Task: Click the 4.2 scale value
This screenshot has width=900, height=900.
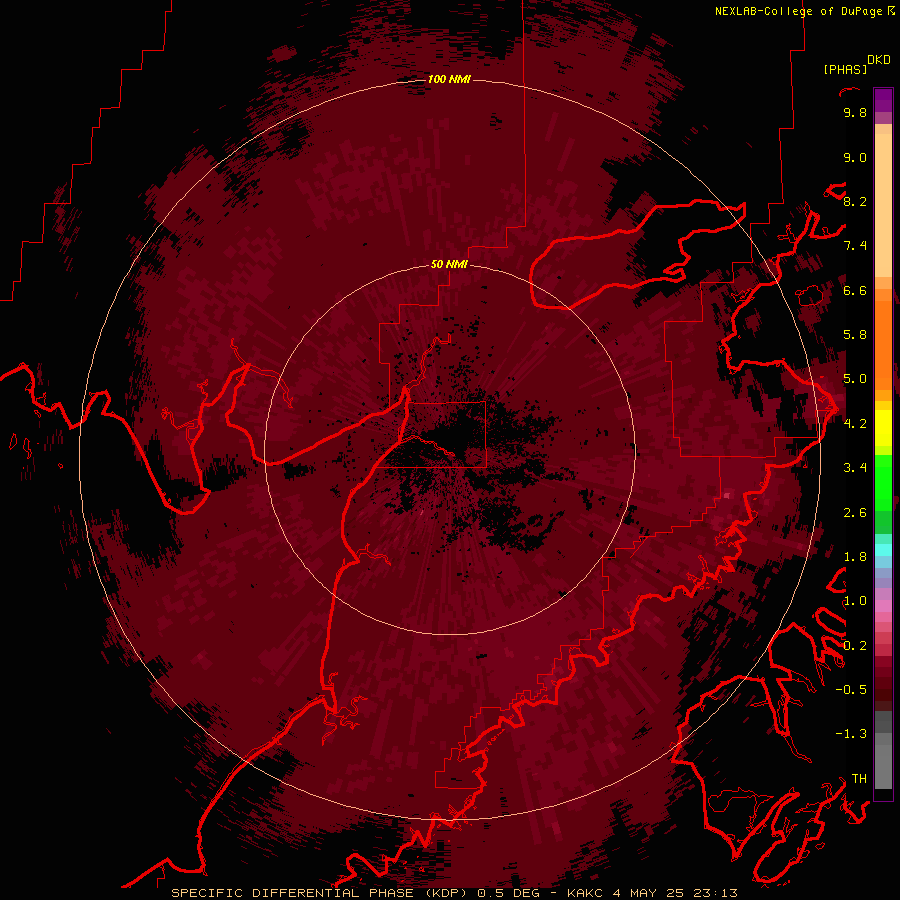Action: pyautogui.click(x=855, y=424)
